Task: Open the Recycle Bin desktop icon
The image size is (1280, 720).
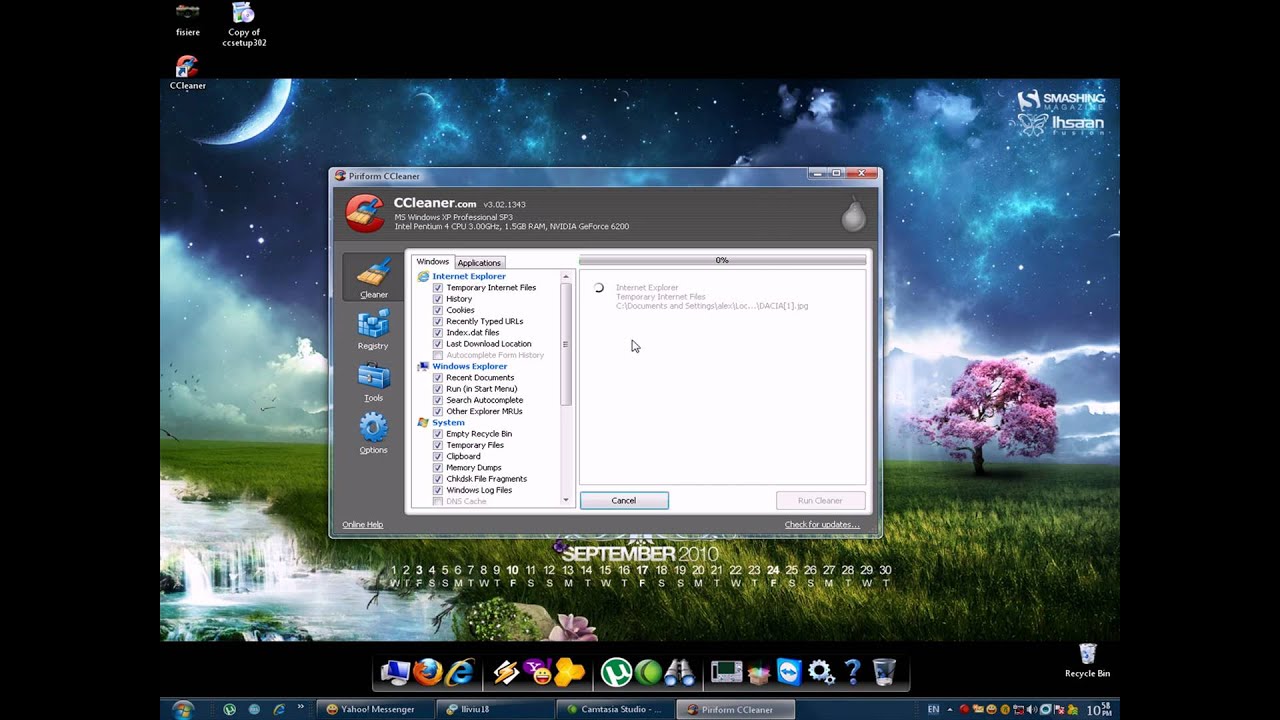Action: click(x=1087, y=661)
